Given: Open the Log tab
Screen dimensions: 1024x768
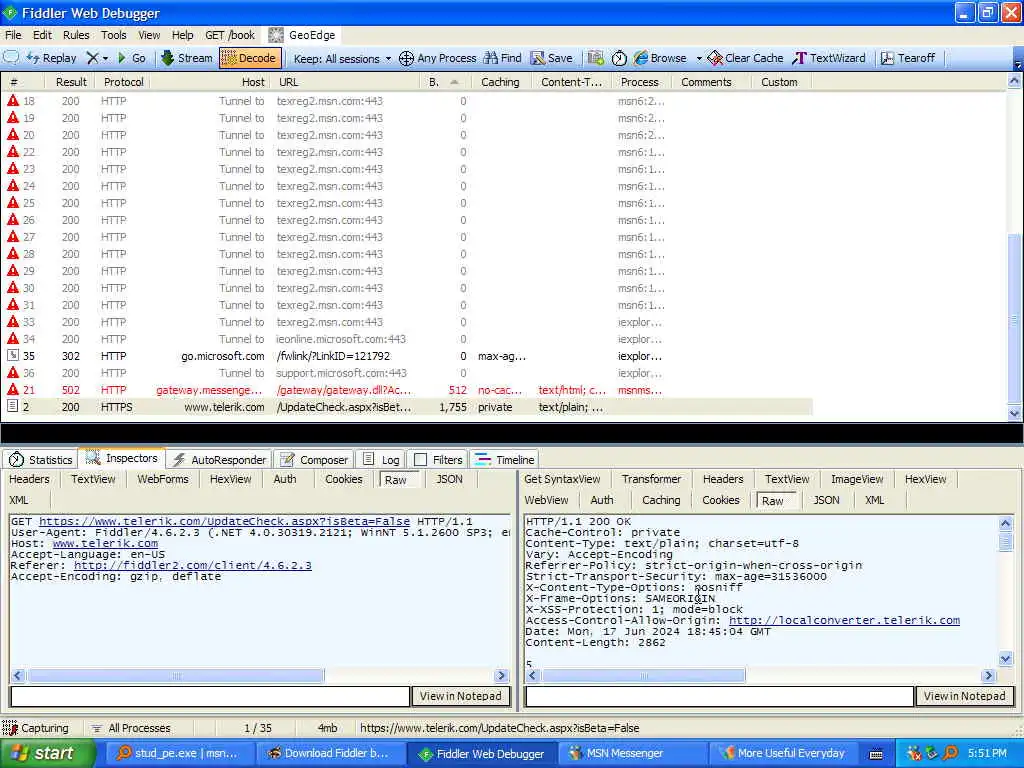Looking at the screenshot, I should click(x=381, y=460).
